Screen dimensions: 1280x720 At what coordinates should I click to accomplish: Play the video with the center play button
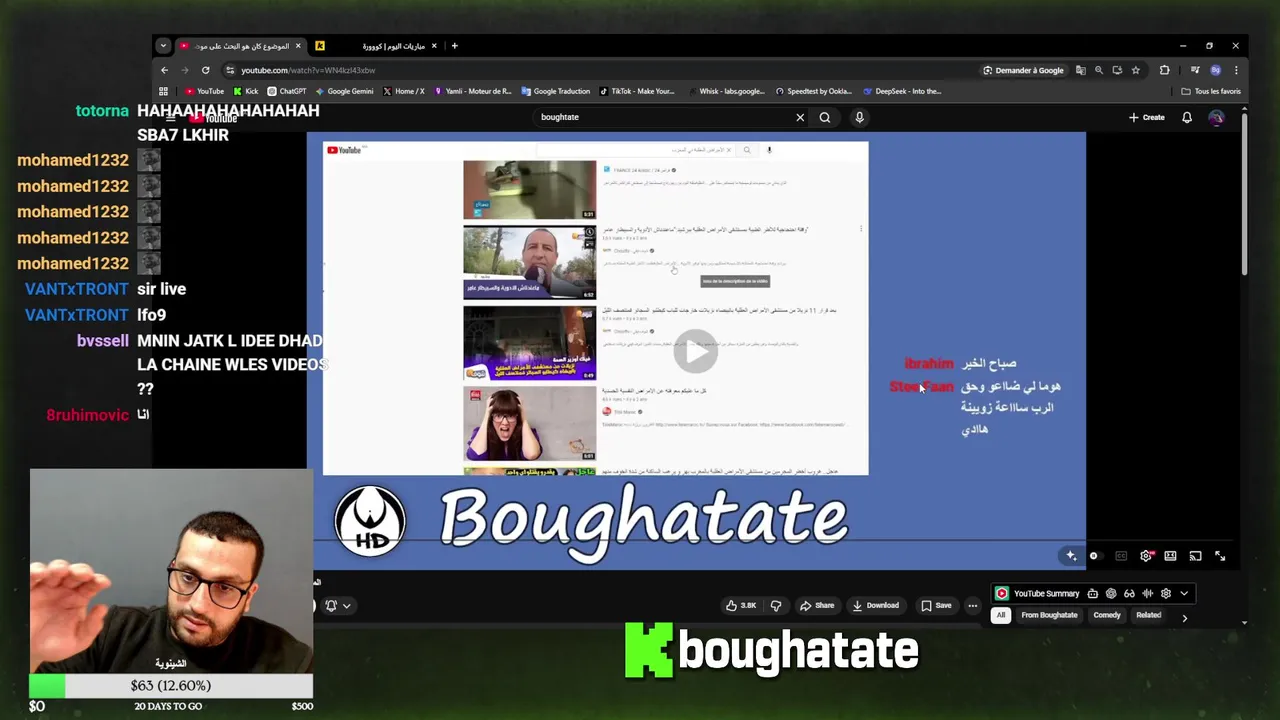tap(695, 351)
